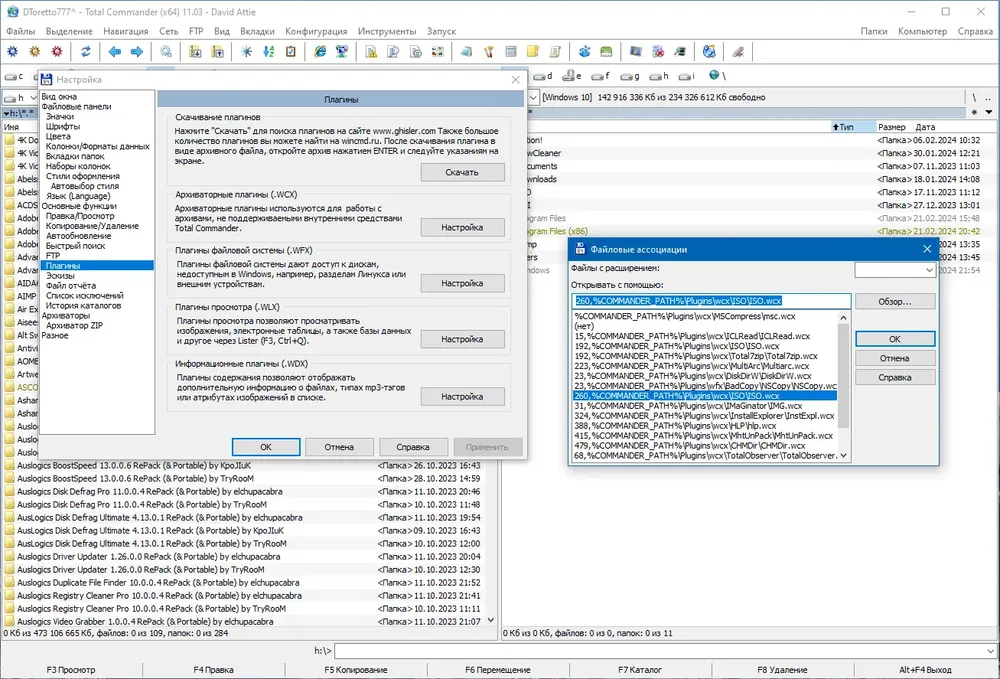The height and width of the screenshot is (679, 1000).
Task: Select Архиватор ZIP in settings tree
Action: pyautogui.click(x=74, y=325)
